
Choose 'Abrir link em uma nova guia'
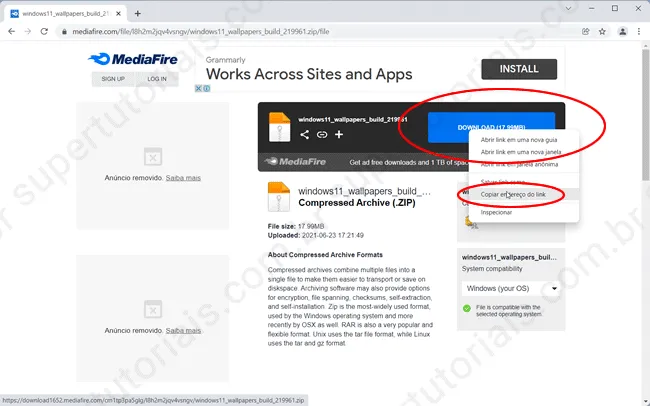(x=518, y=139)
